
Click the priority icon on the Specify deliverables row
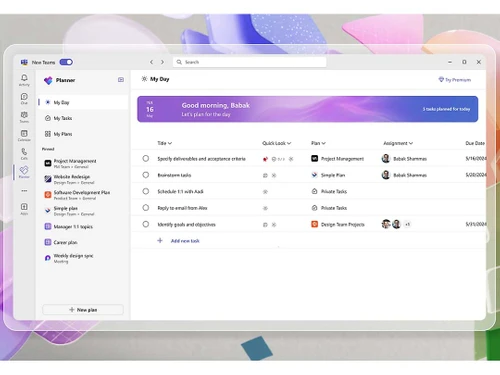tap(265, 159)
